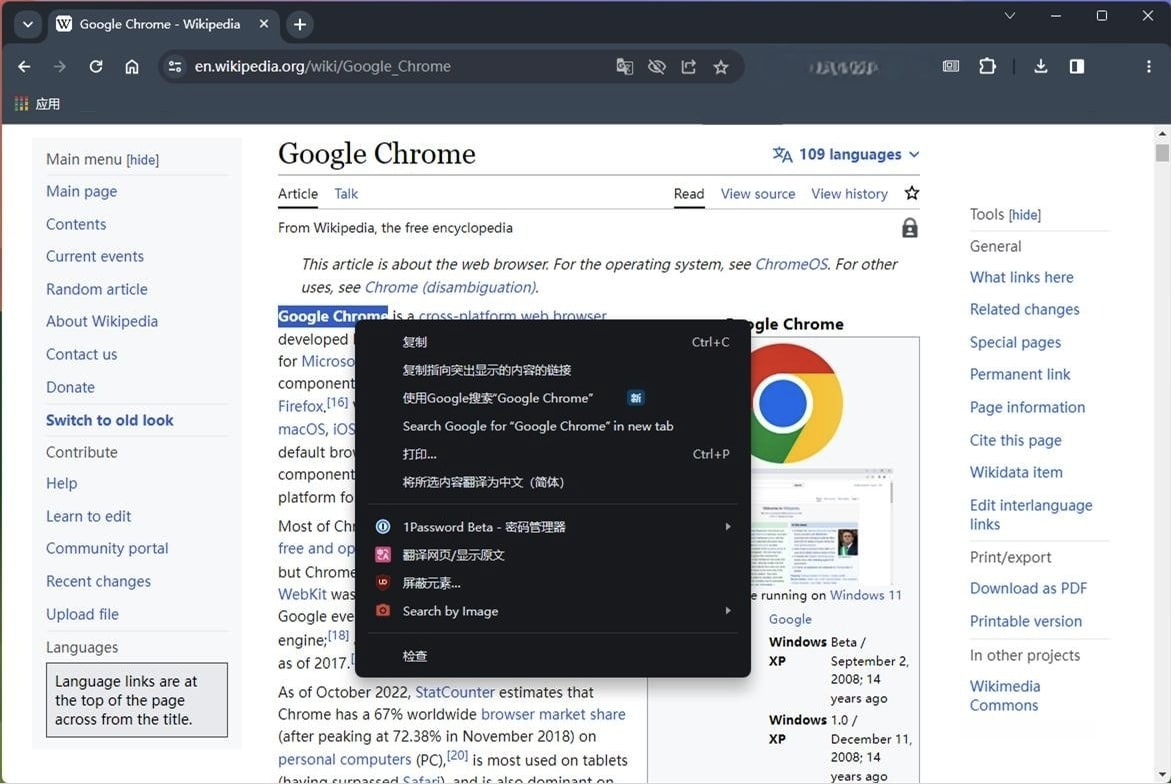Click inside the address bar field
This screenshot has height=784, width=1171.
[x=400, y=66]
